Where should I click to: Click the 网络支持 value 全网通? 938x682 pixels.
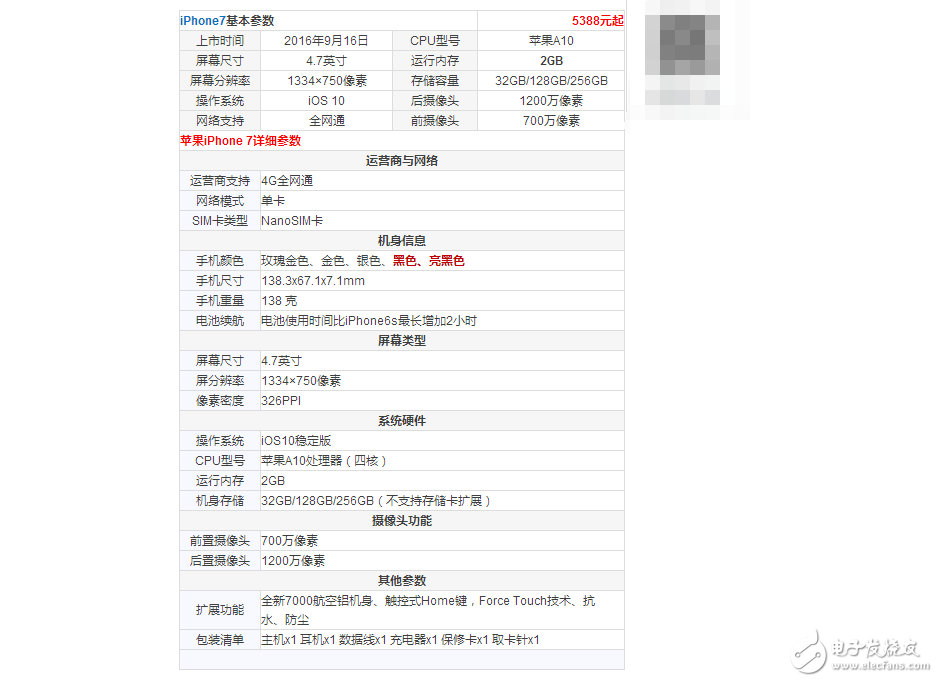(327, 120)
